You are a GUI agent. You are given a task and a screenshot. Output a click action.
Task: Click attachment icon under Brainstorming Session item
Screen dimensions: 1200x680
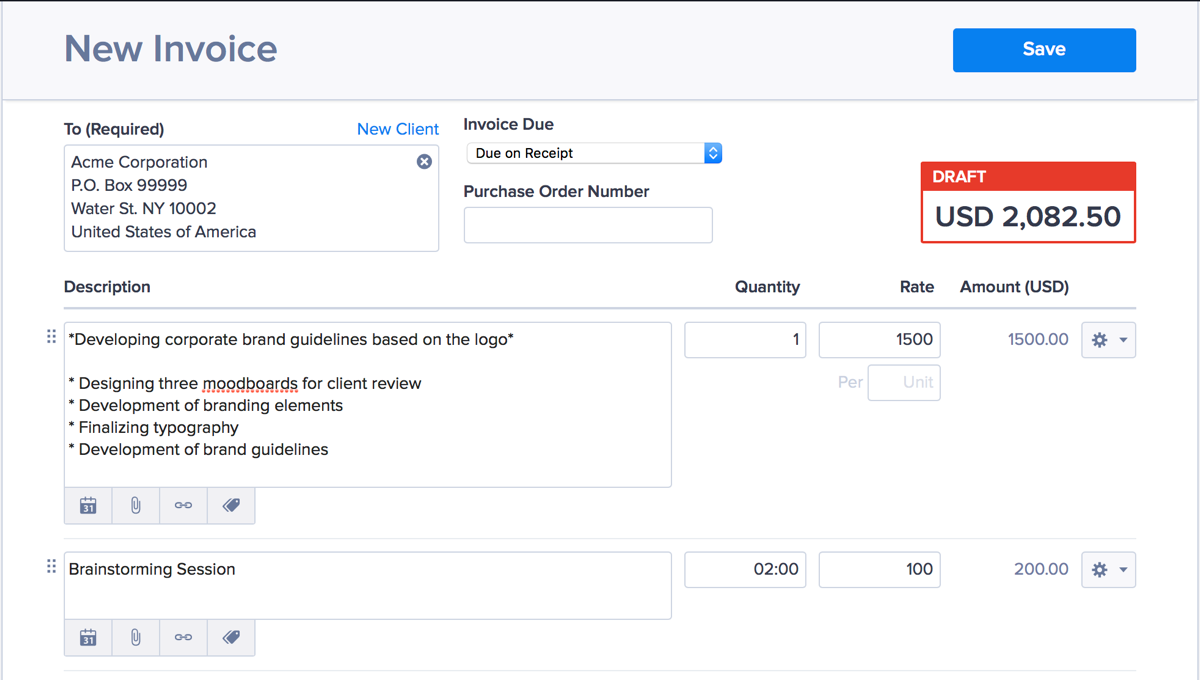pos(136,637)
